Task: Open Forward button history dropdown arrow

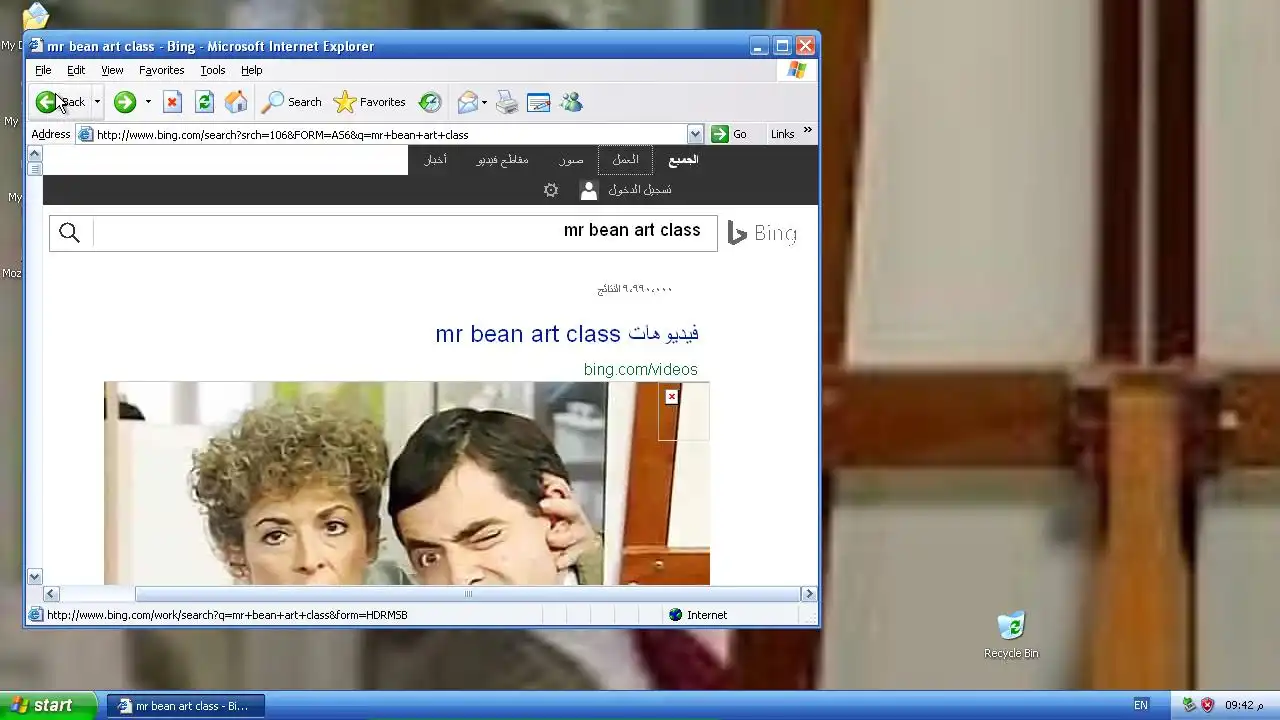Action: [x=148, y=102]
